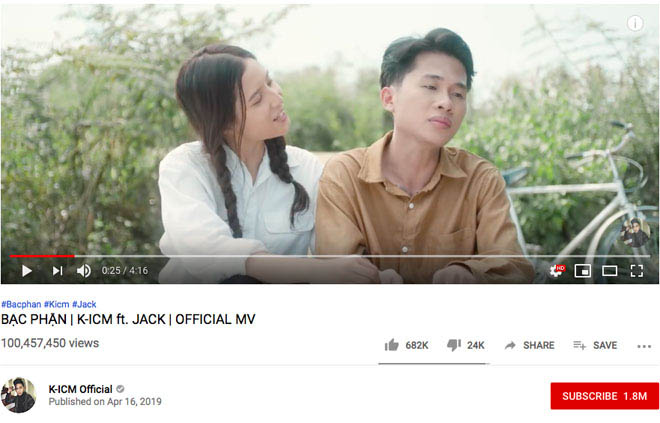Subscribe to the channel with SUBSCRIBE 1.8M
The image size is (660, 423).
604,396
